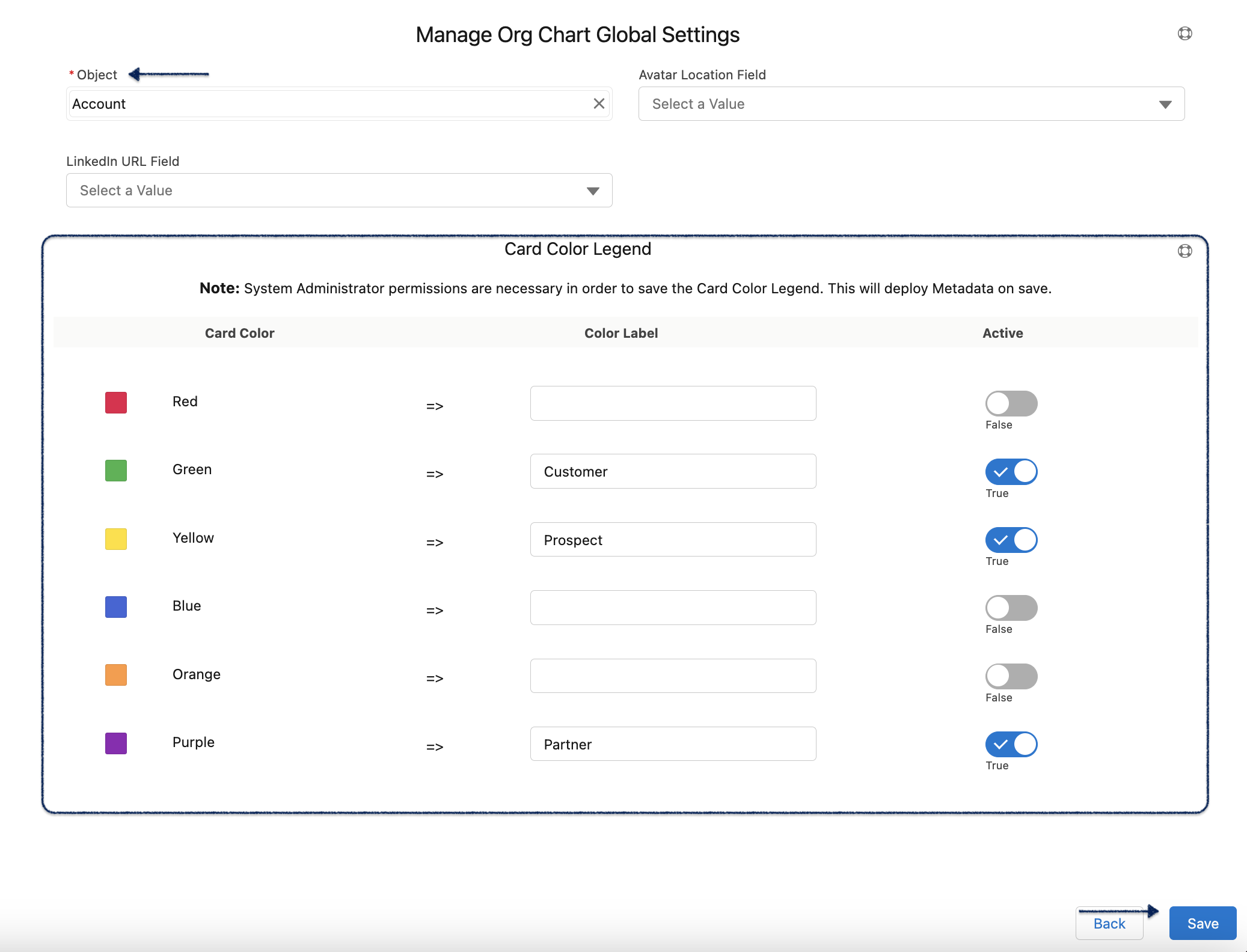1247x952 pixels.
Task: Enable the Orange color active switch
Action: [1011, 676]
